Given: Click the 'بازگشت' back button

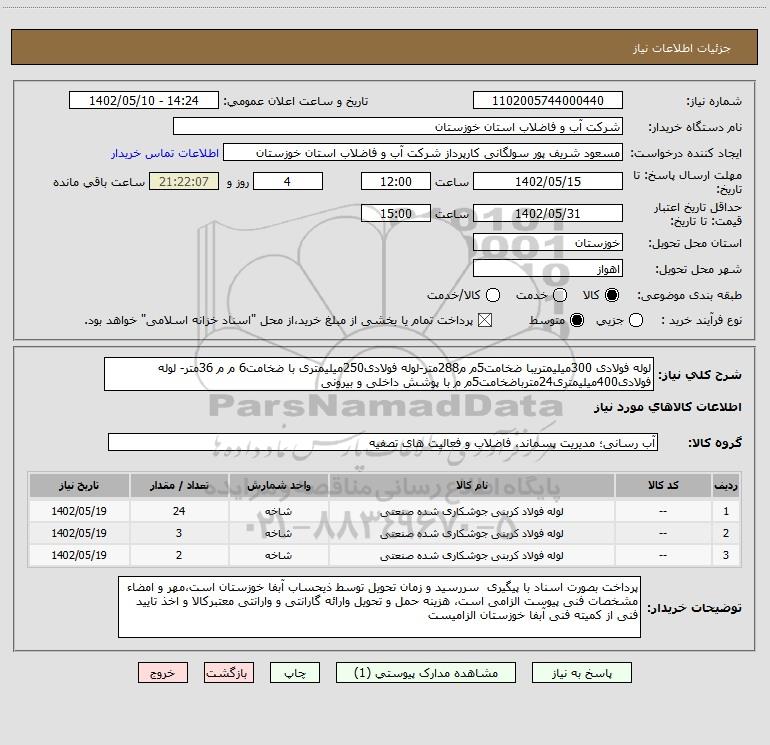Looking at the screenshot, I should tap(229, 673).
